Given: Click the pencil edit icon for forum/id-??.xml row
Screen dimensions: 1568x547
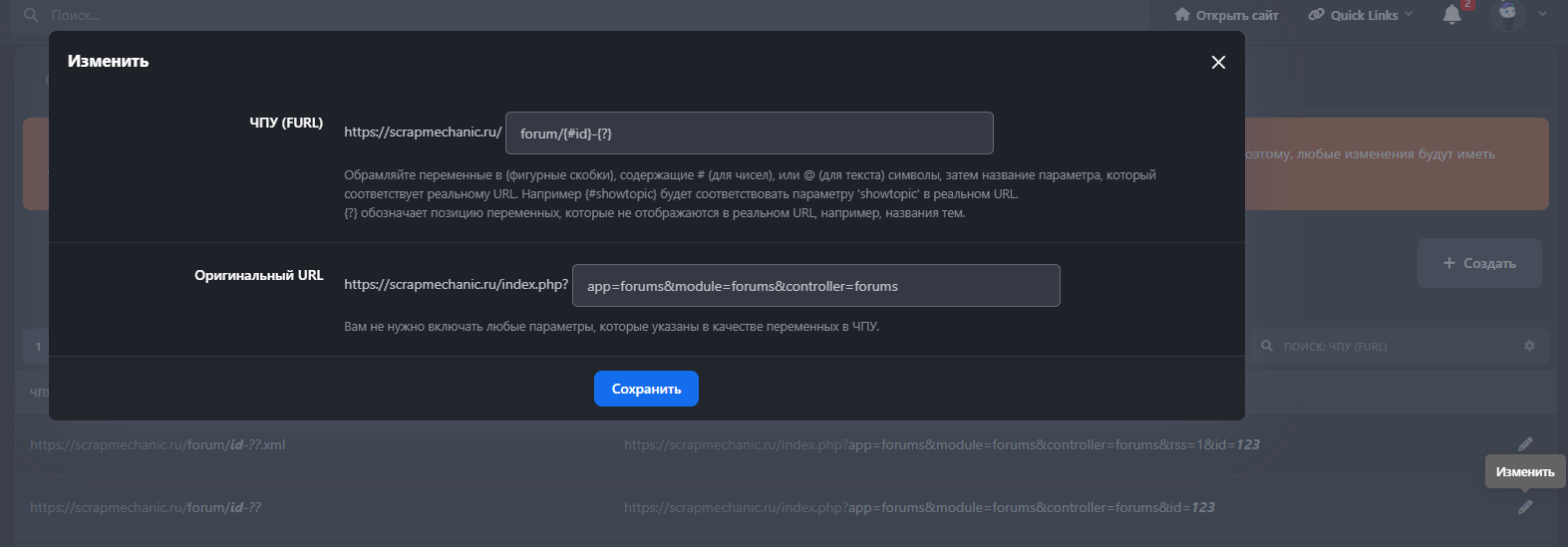Looking at the screenshot, I should pyautogui.click(x=1525, y=444).
